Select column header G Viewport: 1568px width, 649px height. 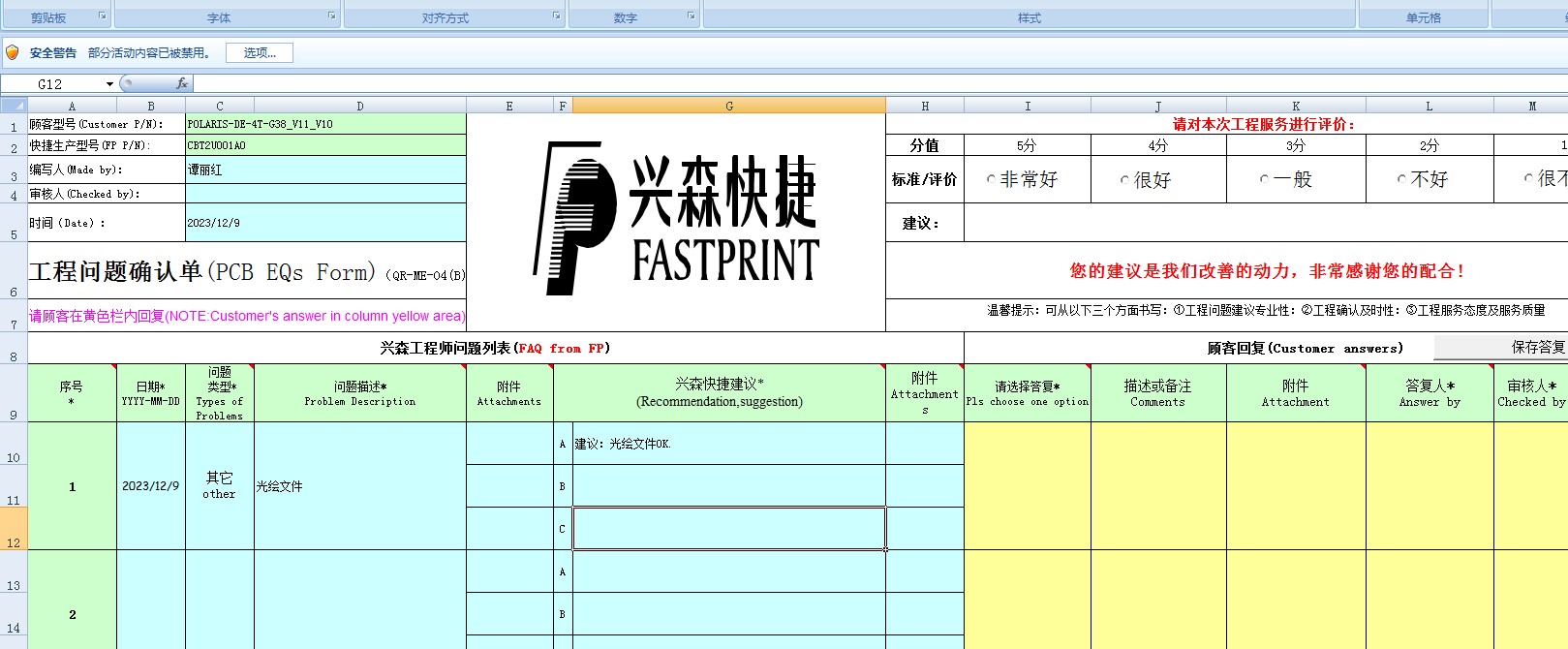click(x=729, y=106)
